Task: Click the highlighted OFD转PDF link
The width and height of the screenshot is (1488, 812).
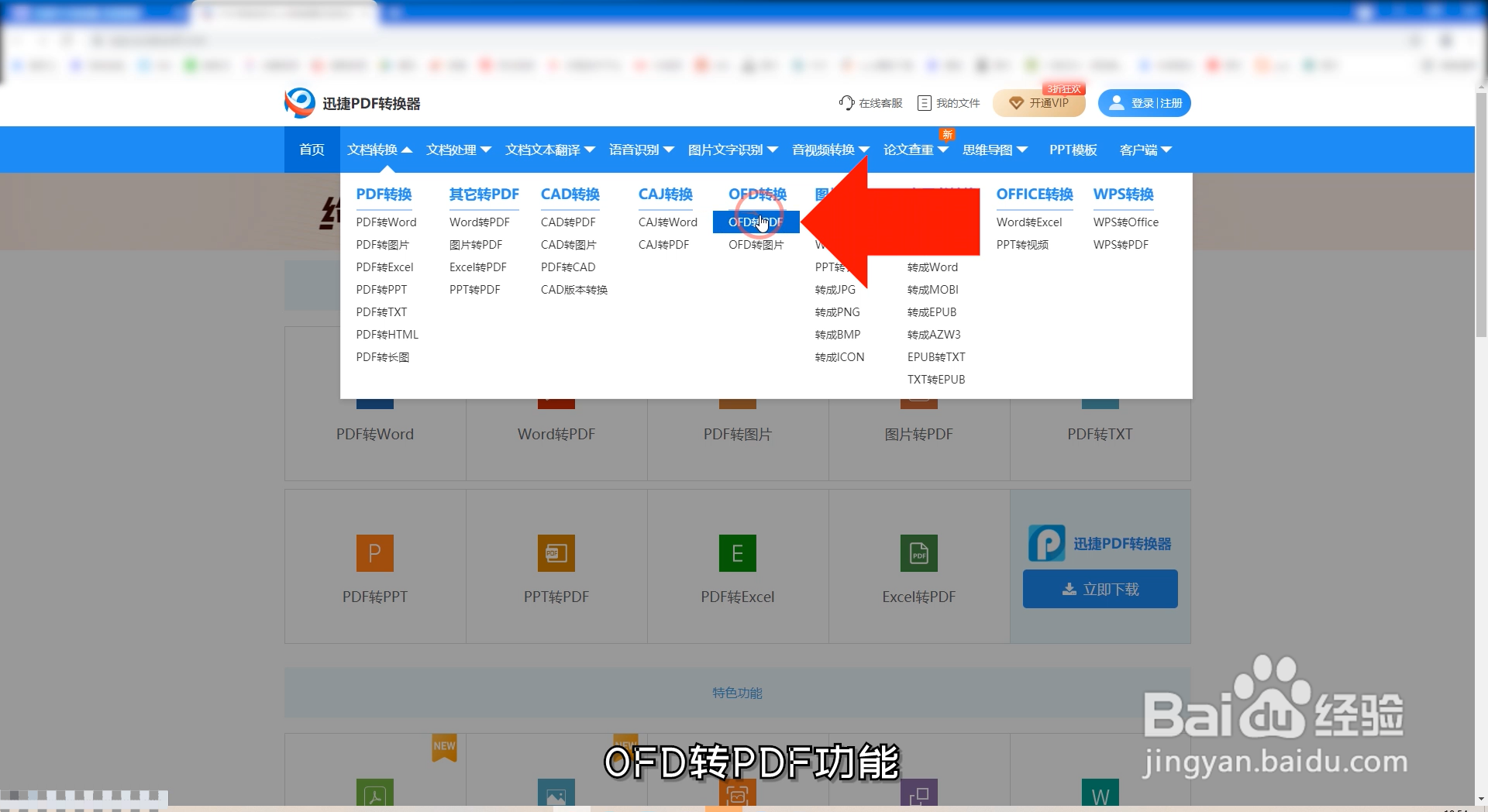Action: (x=755, y=222)
